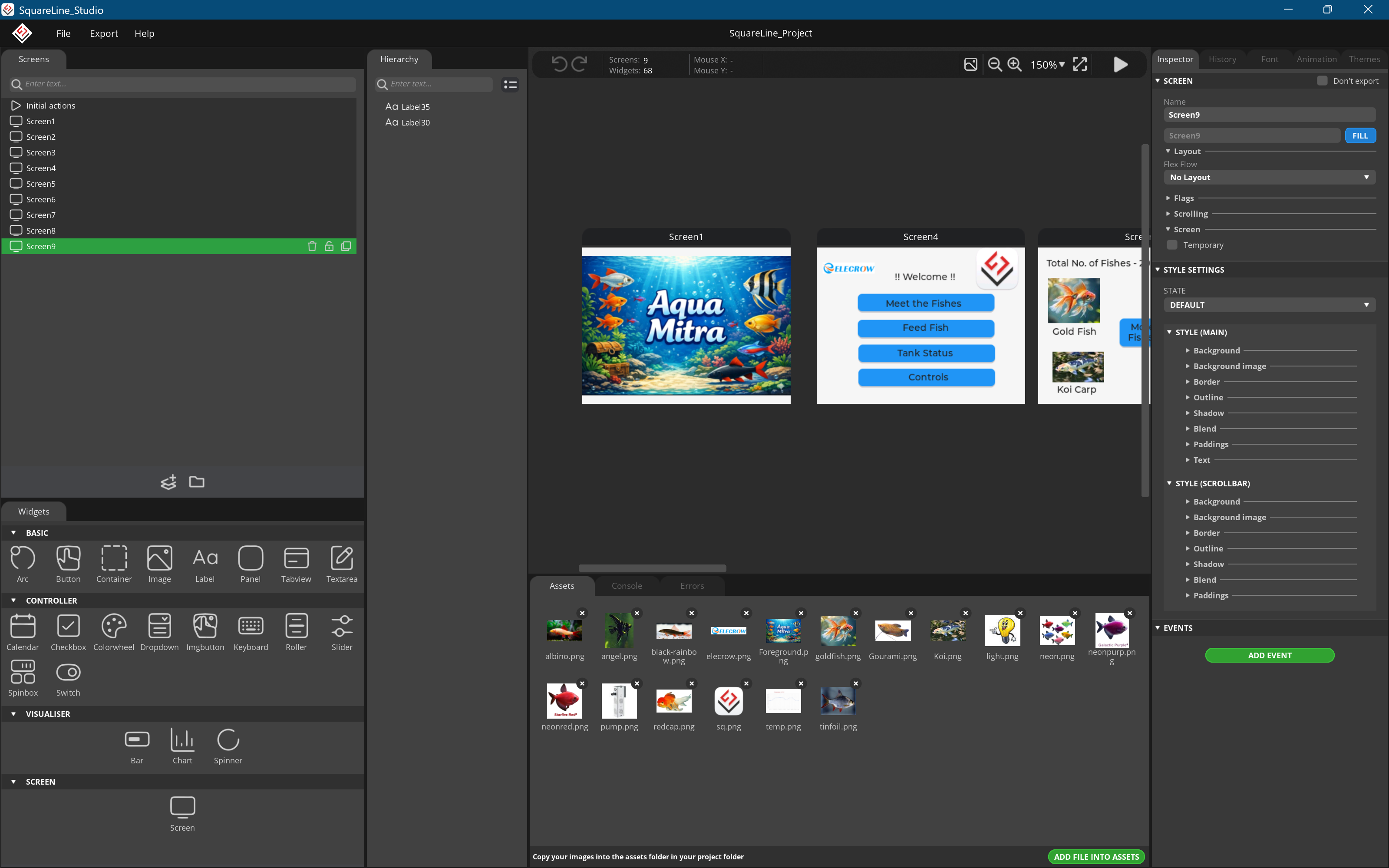Click the zoom out magnifier icon
The image size is (1389, 868).
pyautogui.click(x=995, y=65)
